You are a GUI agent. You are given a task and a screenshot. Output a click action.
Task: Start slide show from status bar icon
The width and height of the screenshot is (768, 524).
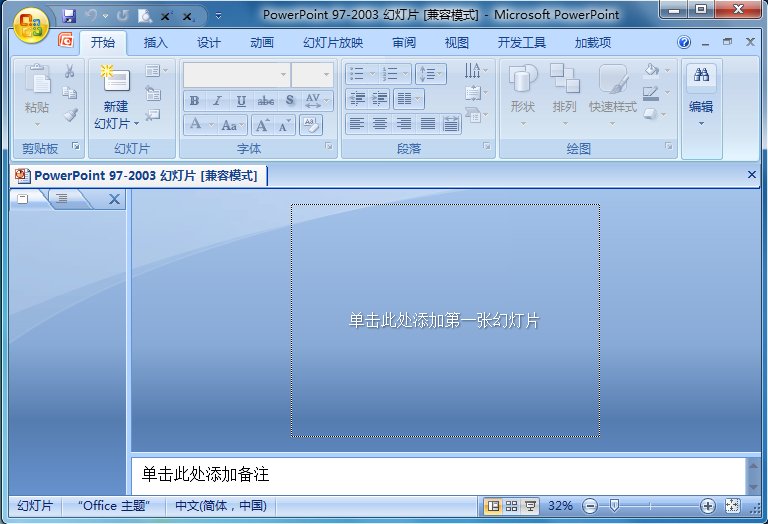point(530,506)
